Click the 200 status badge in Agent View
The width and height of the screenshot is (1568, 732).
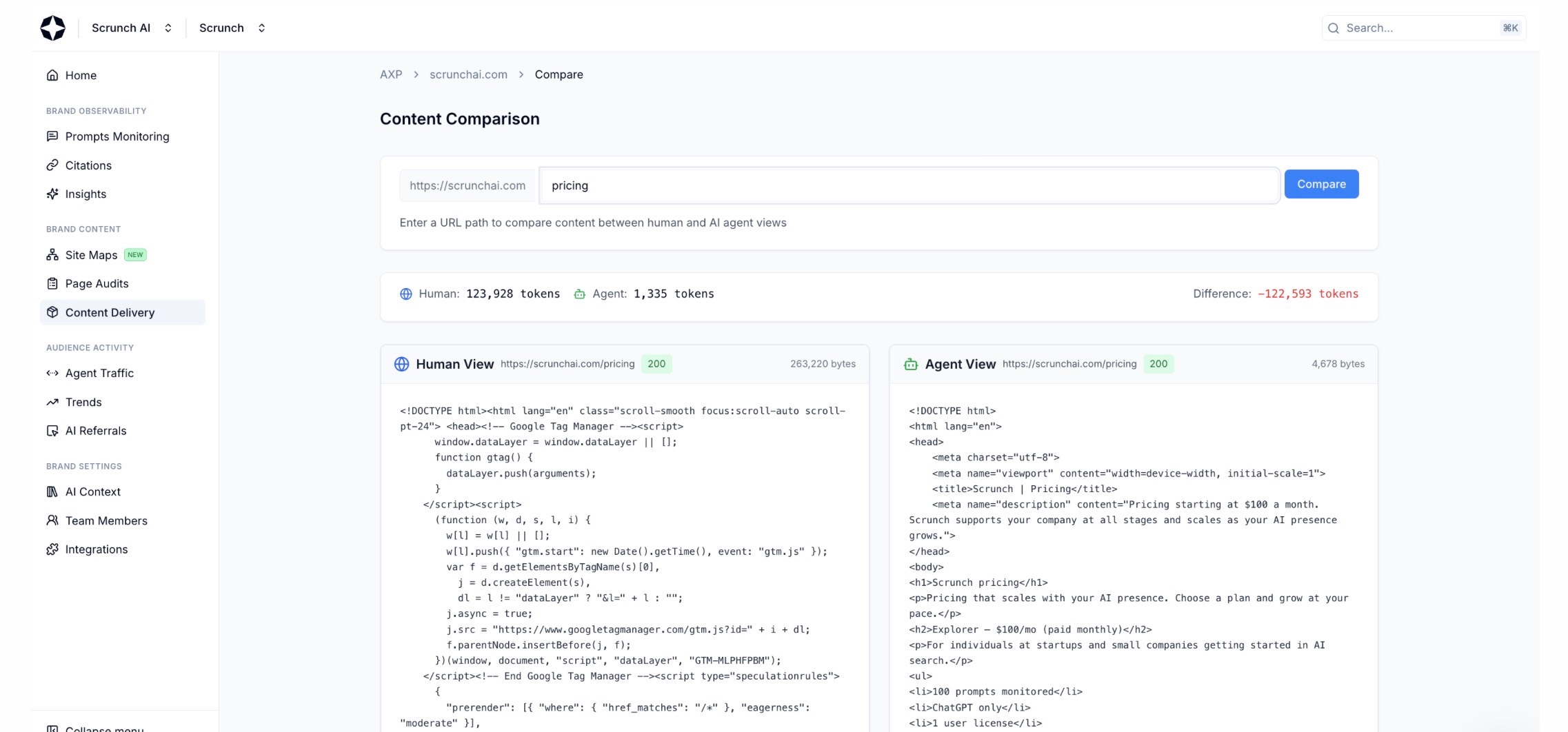1158,364
